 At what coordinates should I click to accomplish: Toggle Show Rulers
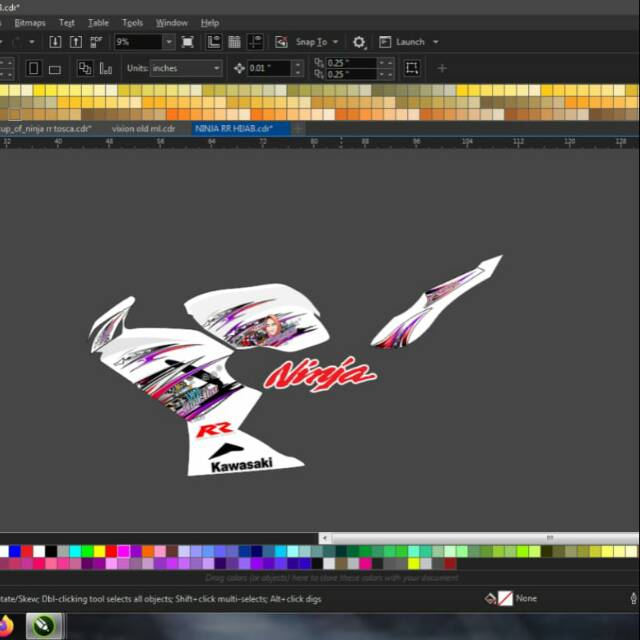[214, 42]
